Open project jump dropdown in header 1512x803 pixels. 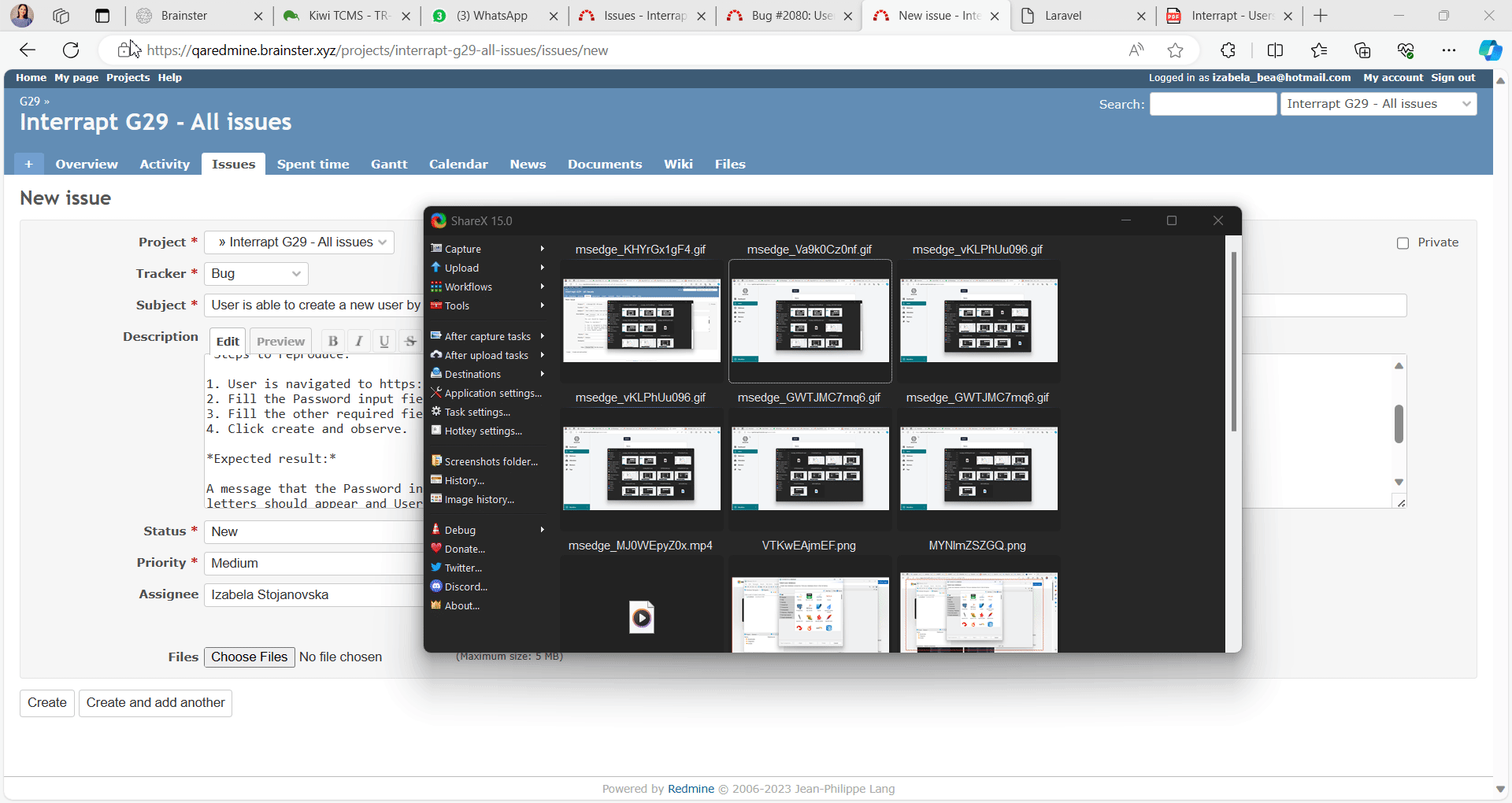[x=1378, y=104]
